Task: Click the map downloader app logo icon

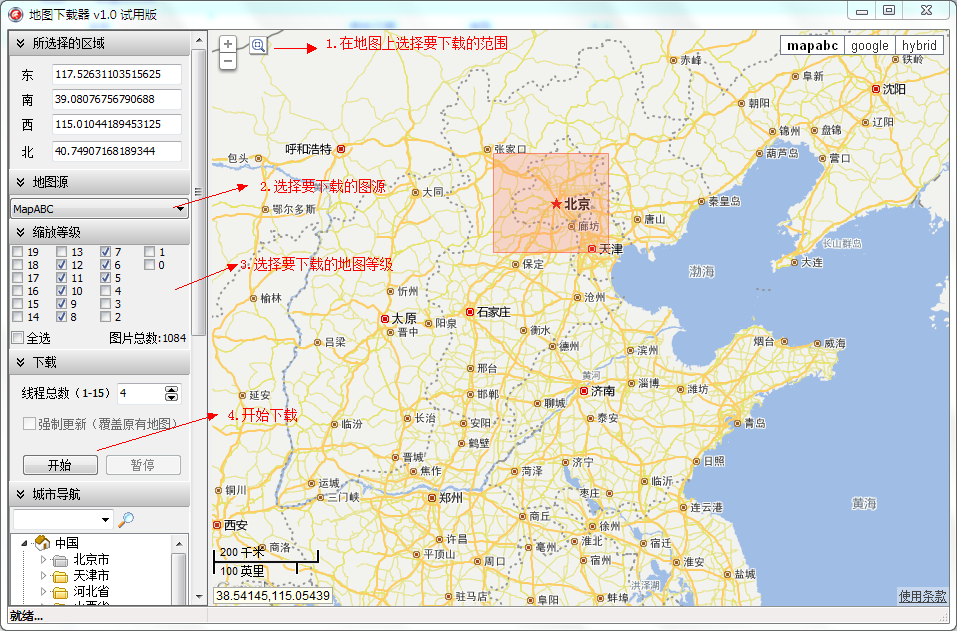Action: click(x=15, y=13)
